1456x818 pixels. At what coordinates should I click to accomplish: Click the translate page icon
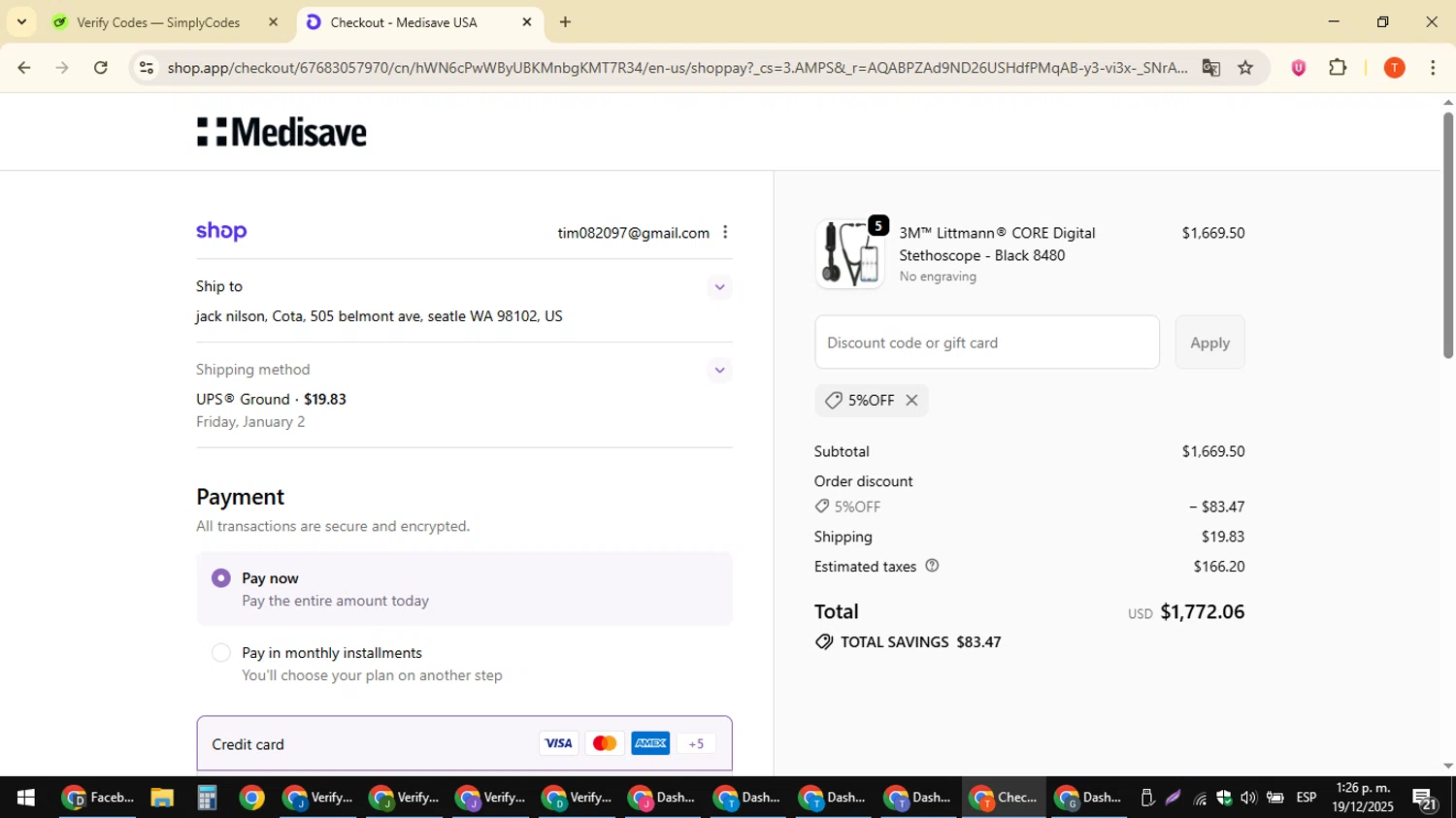(x=1210, y=68)
